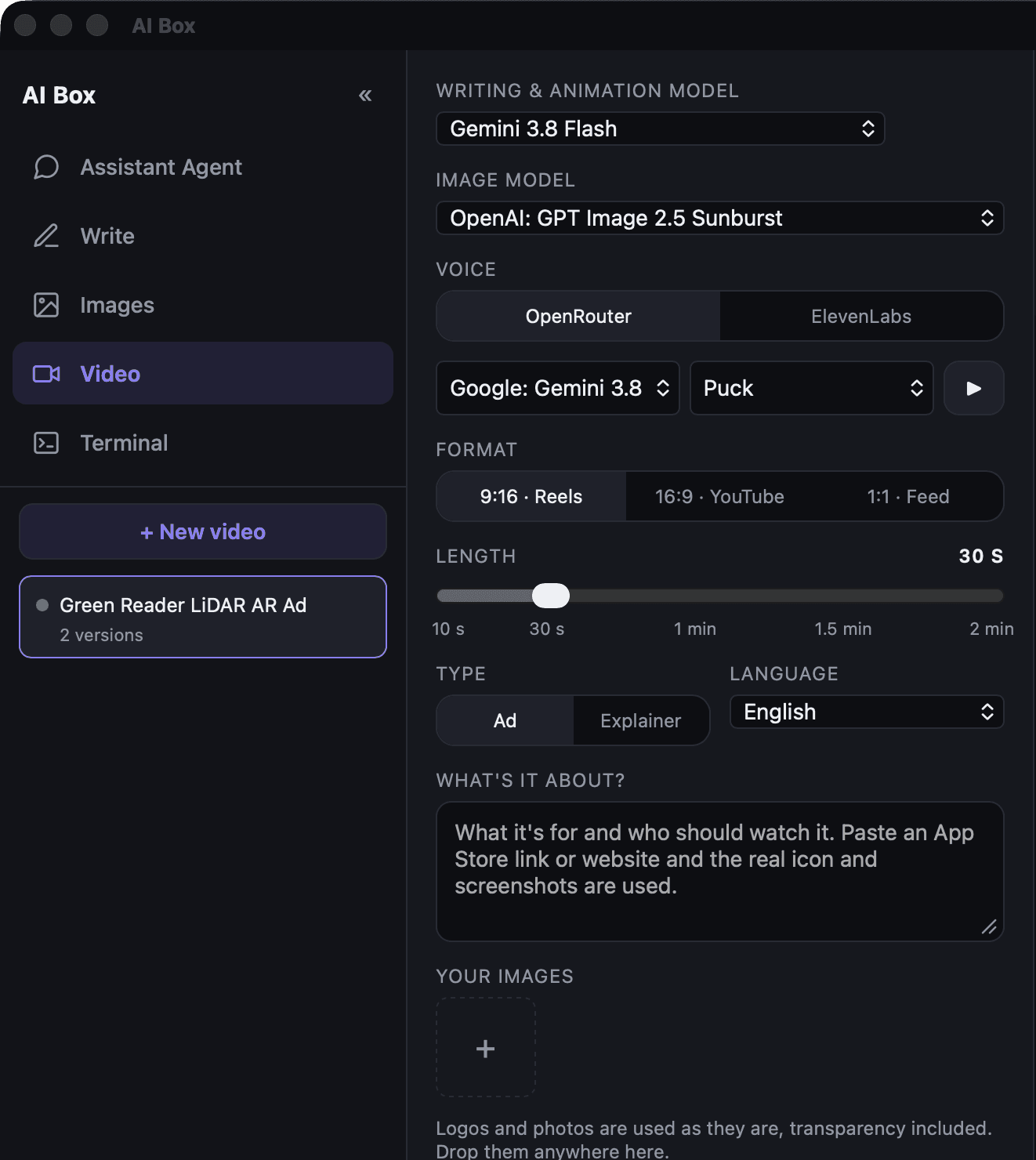Go to the Write section
Viewport: 1036px width, 1160px height.
203,236
